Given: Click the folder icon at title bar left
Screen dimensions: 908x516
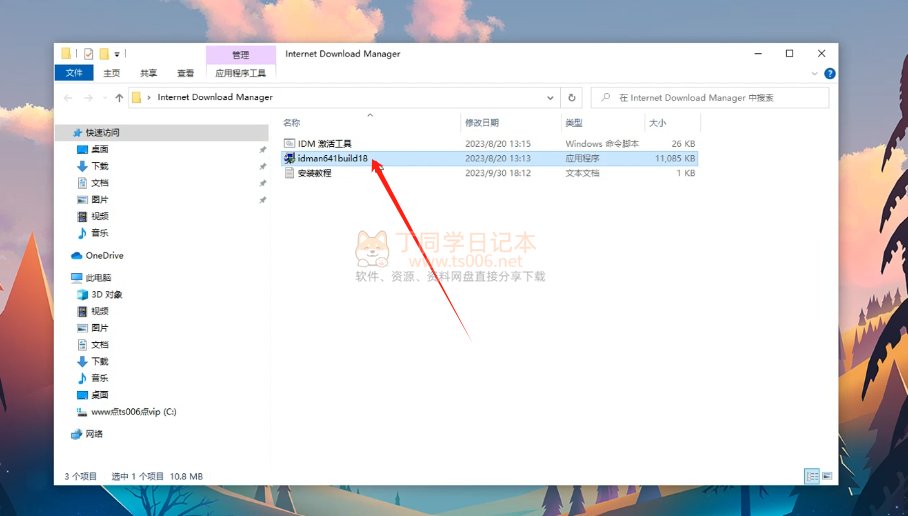Looking at the screenshot, I should [66, 54].
